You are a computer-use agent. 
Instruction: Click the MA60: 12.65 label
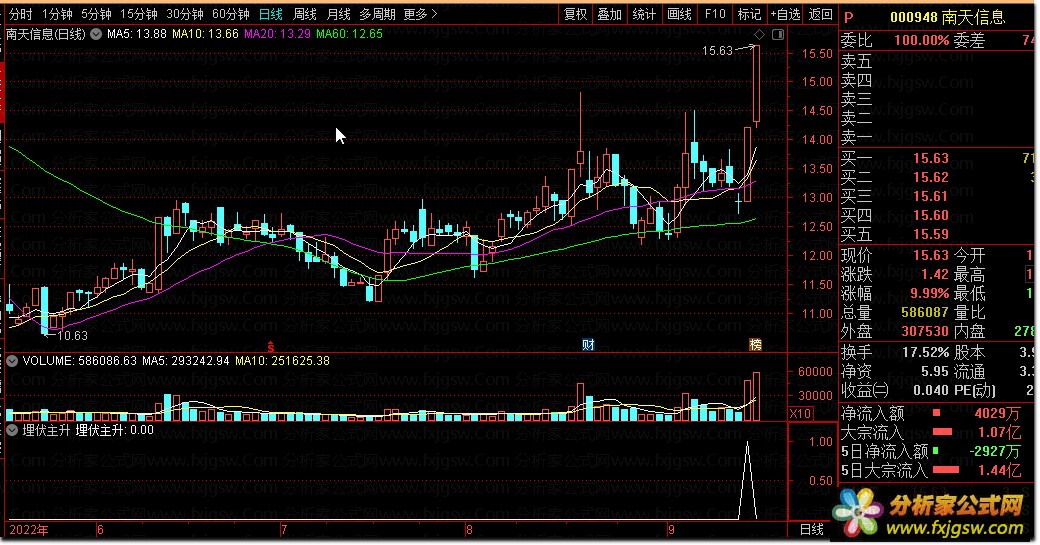tap(350, 34)
